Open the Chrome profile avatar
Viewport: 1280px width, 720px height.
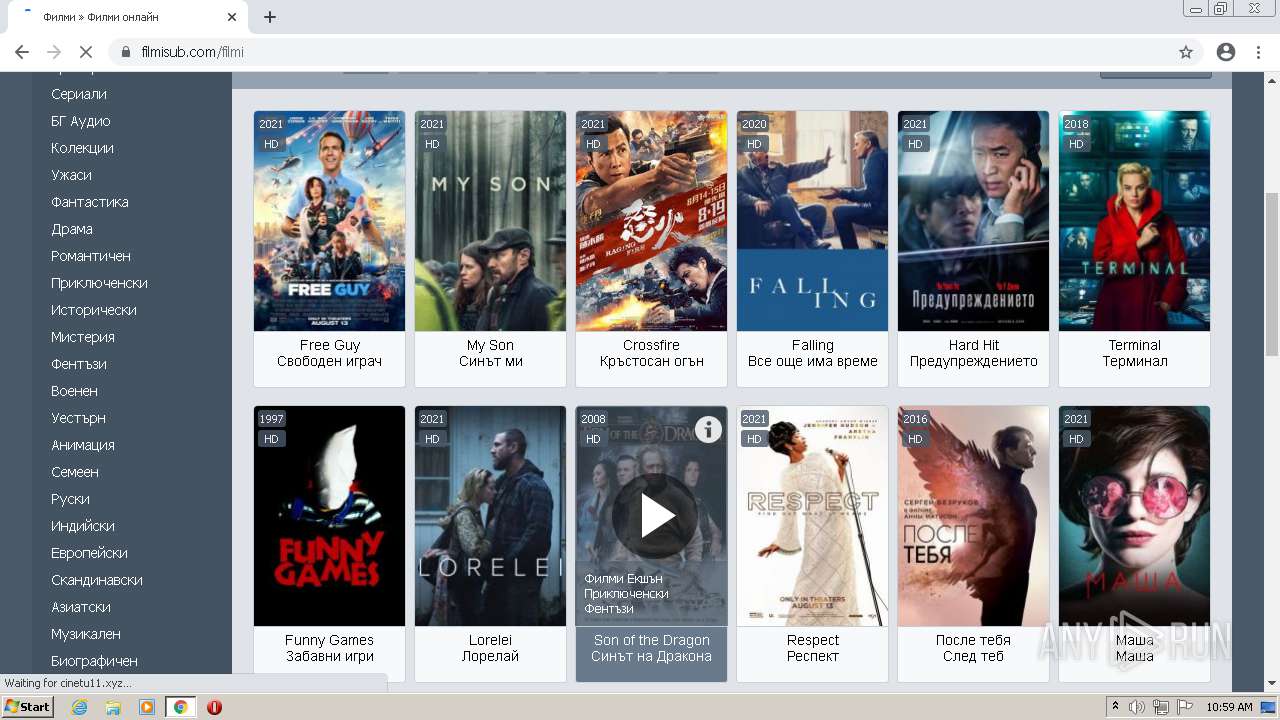pyautogui.click(x=1226, y=52)
